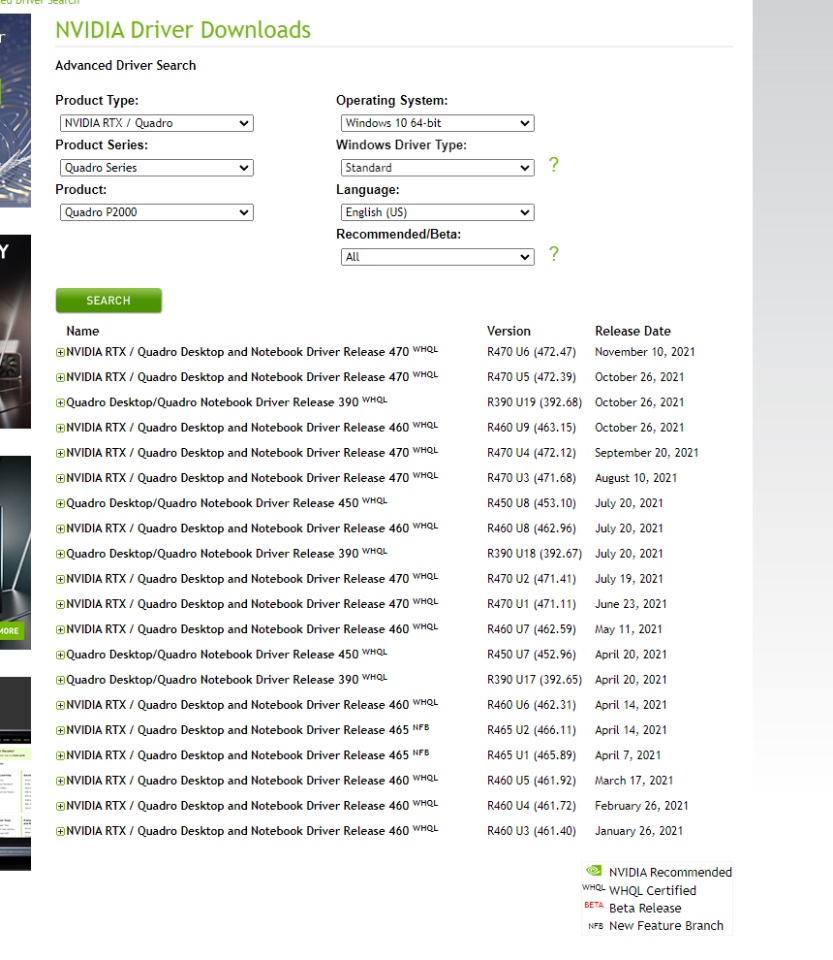Expand the R460 U5 (461.92) driver row
The image size is (833, 960).
60,781
